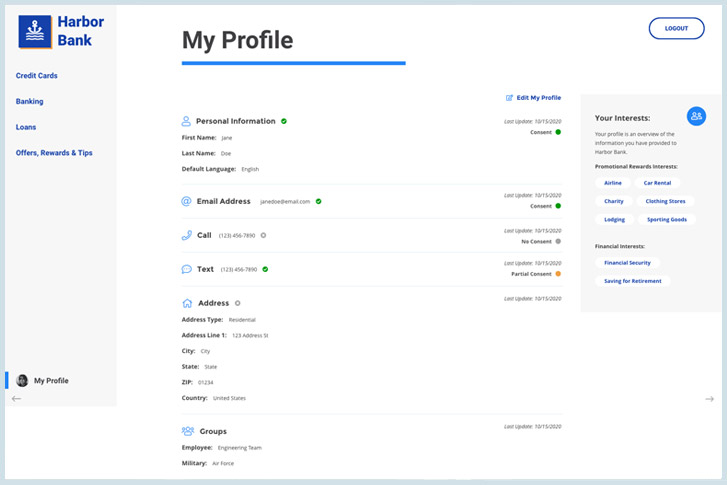Click the green check next to janedoe@email.com
The width and height of the screenshot is (727, 485).
pyautogui.click(x=319, y=201)
